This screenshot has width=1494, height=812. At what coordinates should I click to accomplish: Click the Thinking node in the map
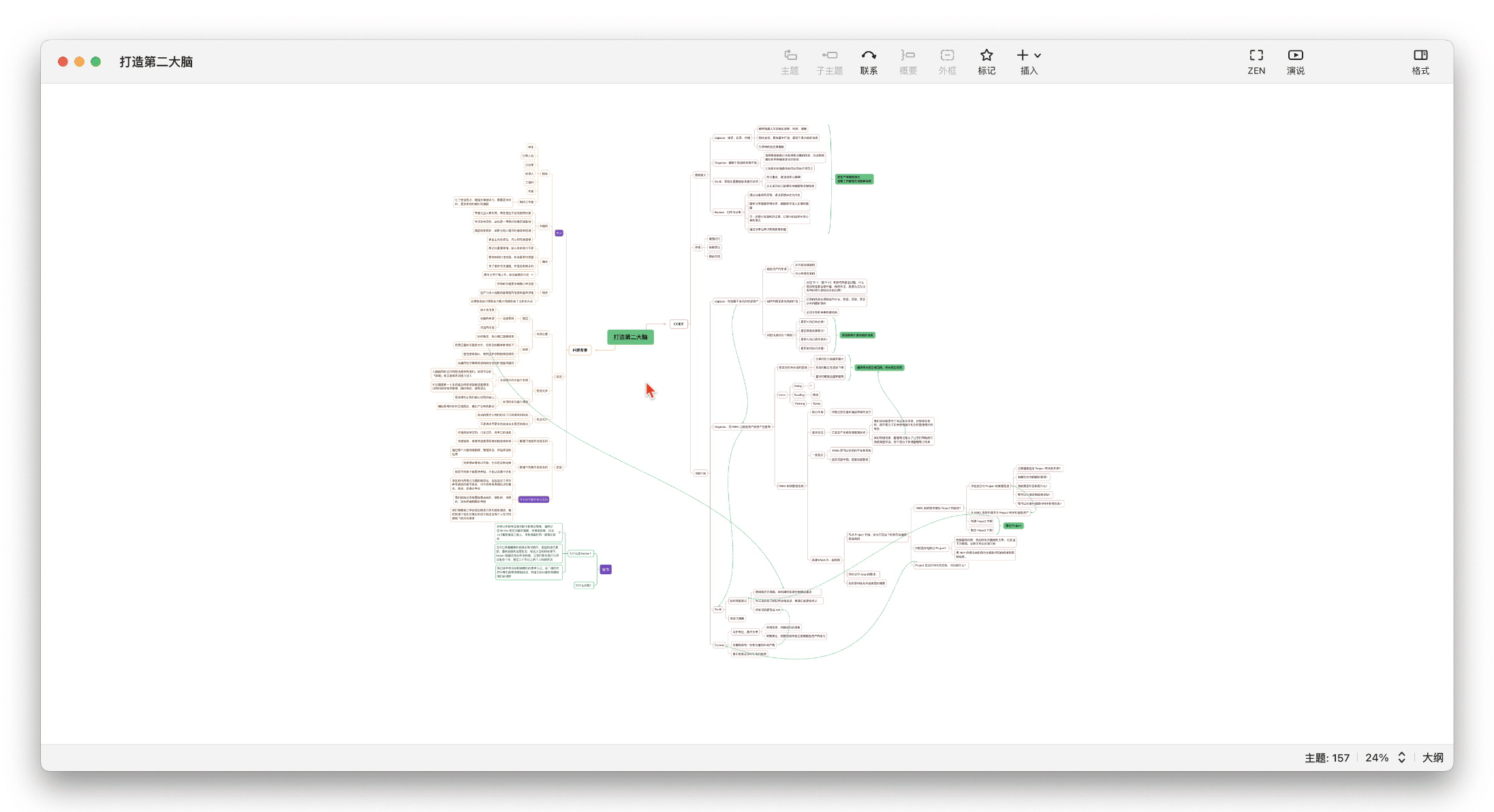click(x=800, y=403)
